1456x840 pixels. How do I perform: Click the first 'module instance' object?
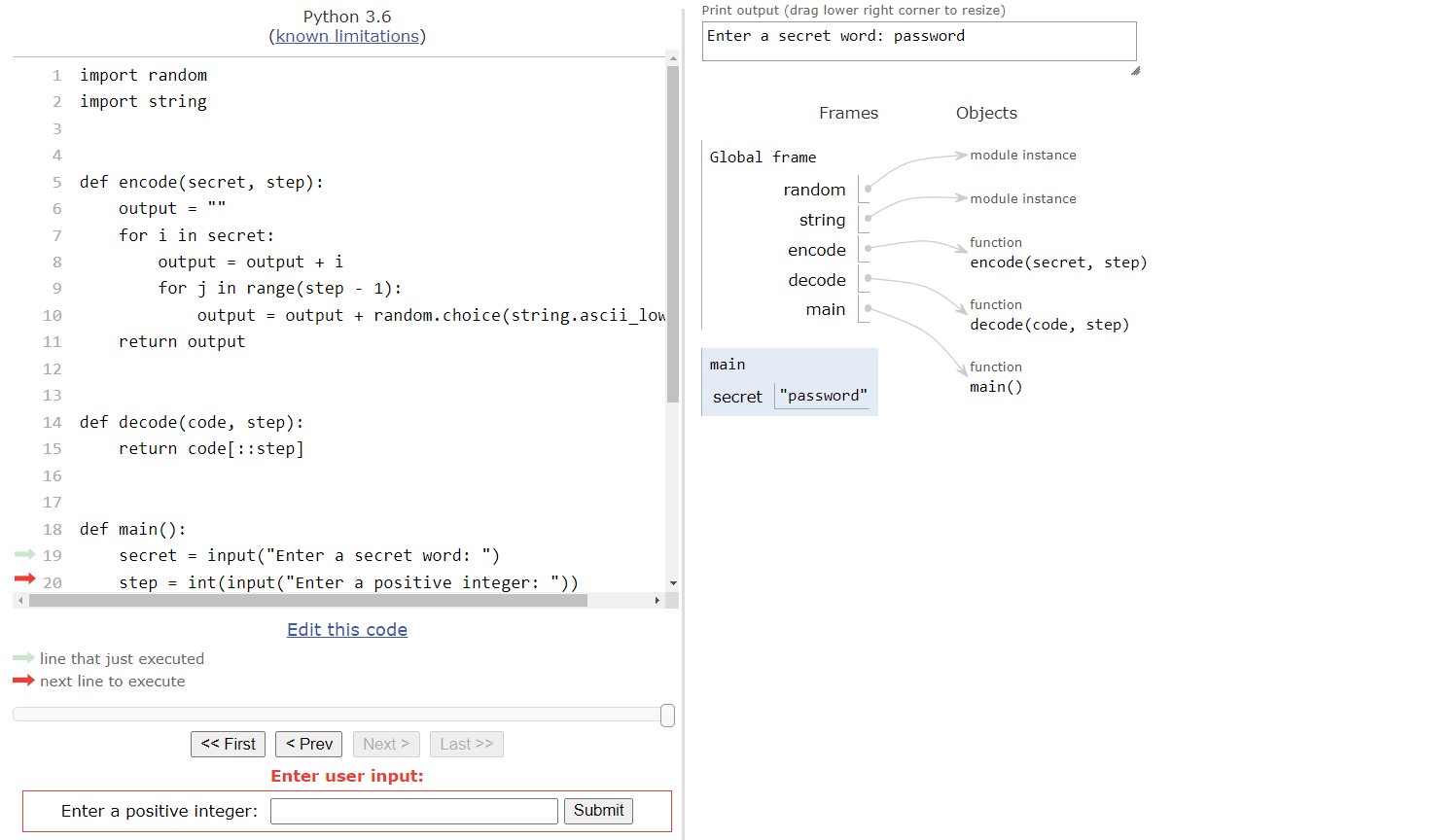[x=1023, y=155]
